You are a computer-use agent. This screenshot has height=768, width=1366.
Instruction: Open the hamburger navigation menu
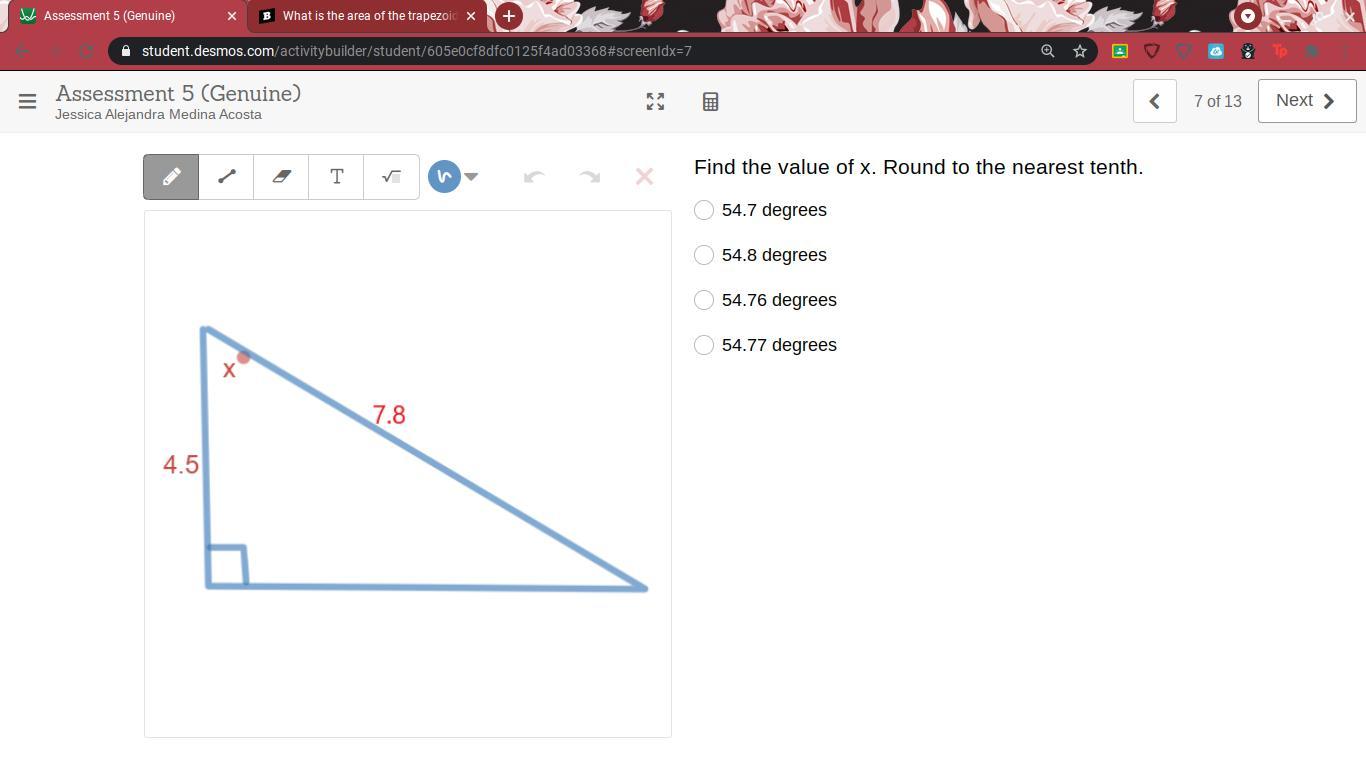[x=27, y=101]
